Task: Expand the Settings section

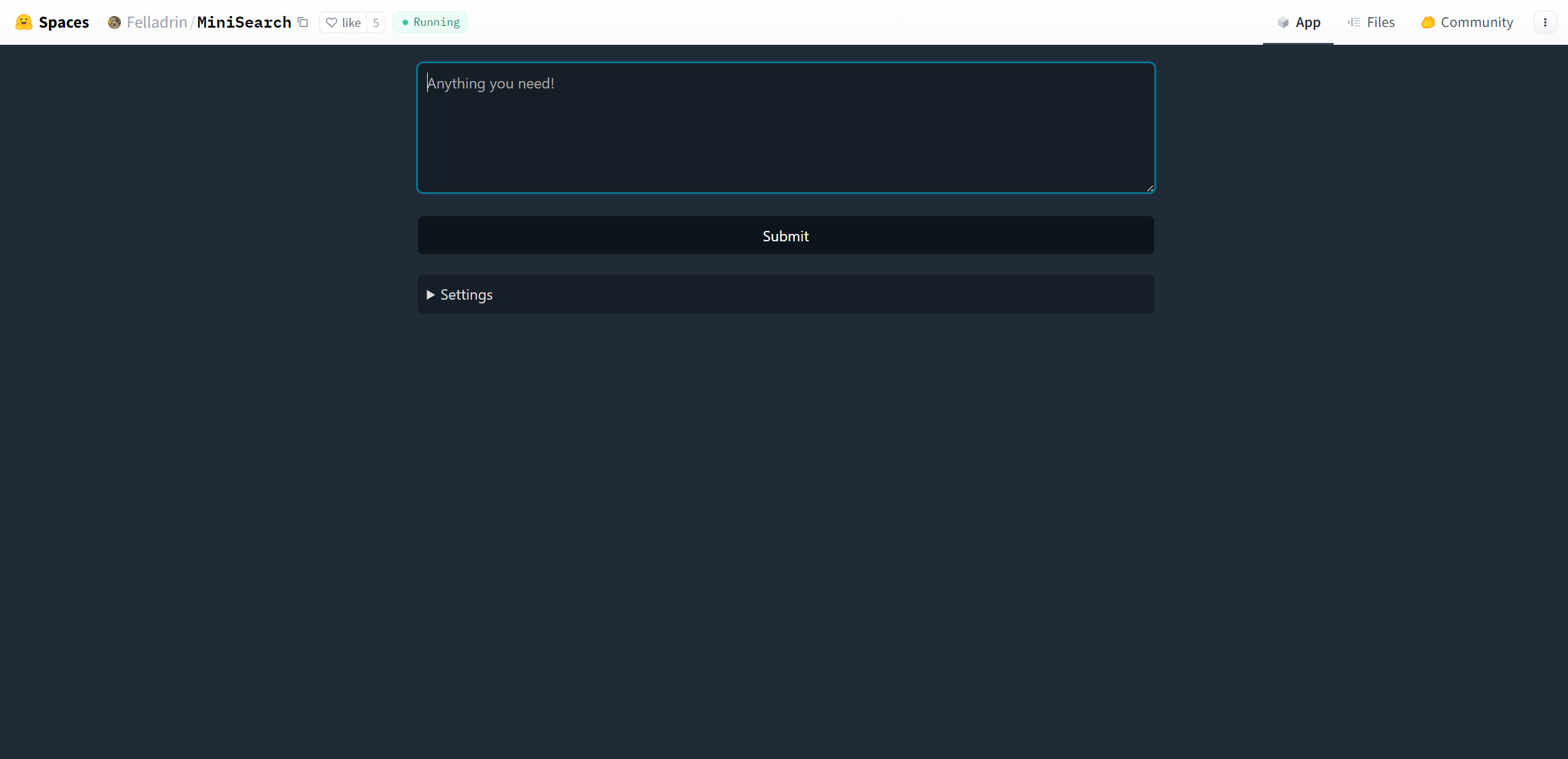Action: (786, 294)
